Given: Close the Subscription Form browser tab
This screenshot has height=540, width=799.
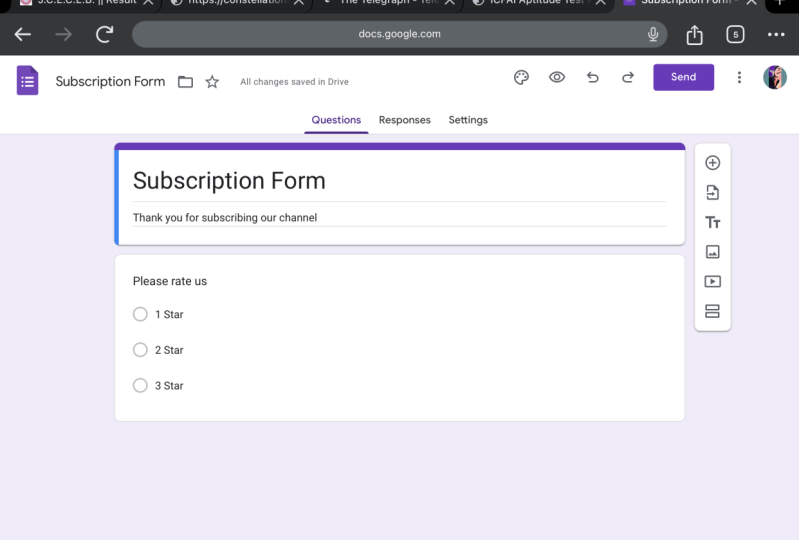Looking at the screenshot, I should click(x=751, y=3).
